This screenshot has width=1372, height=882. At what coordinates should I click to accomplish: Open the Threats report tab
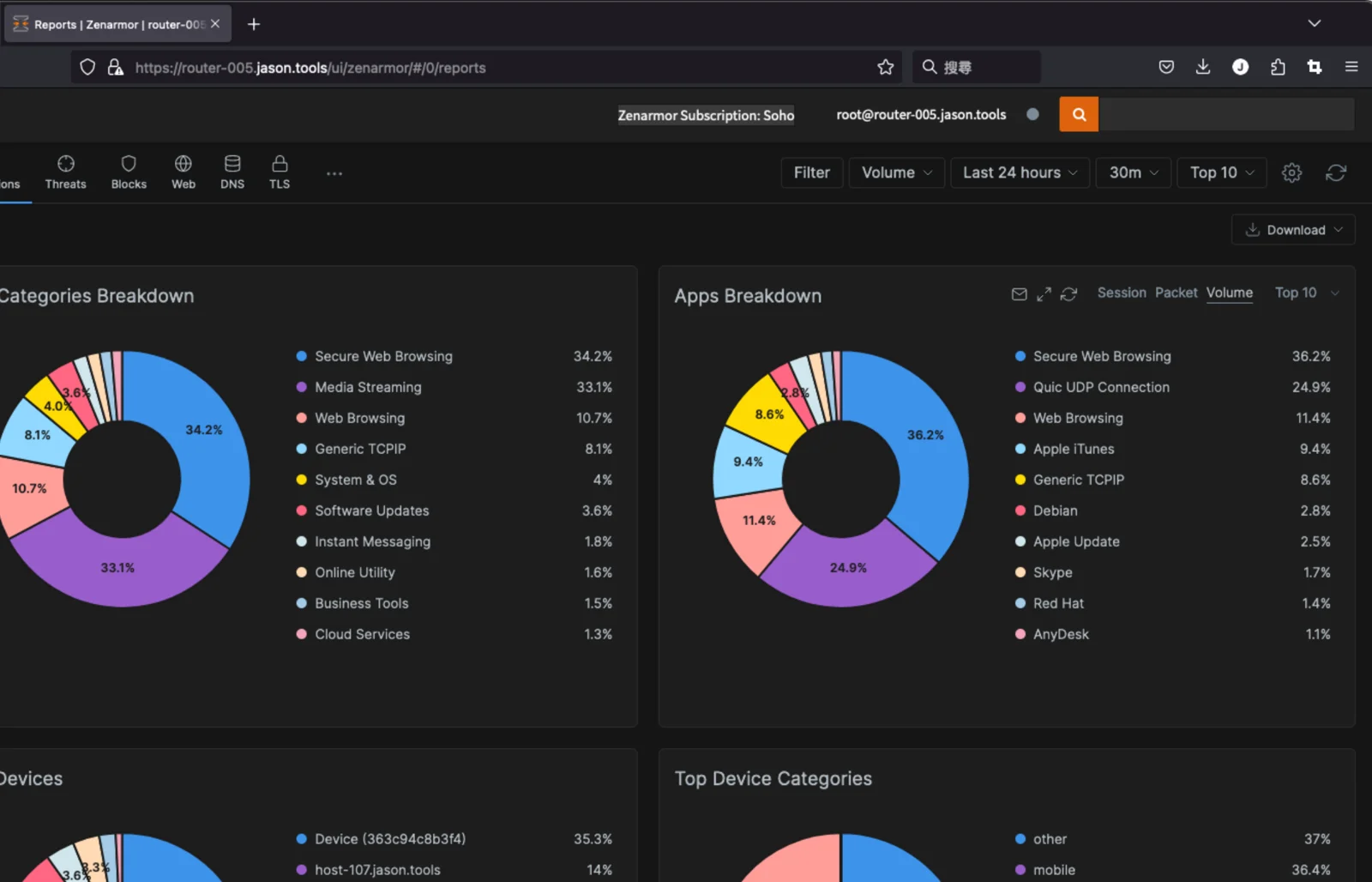(x=66, y=172)
